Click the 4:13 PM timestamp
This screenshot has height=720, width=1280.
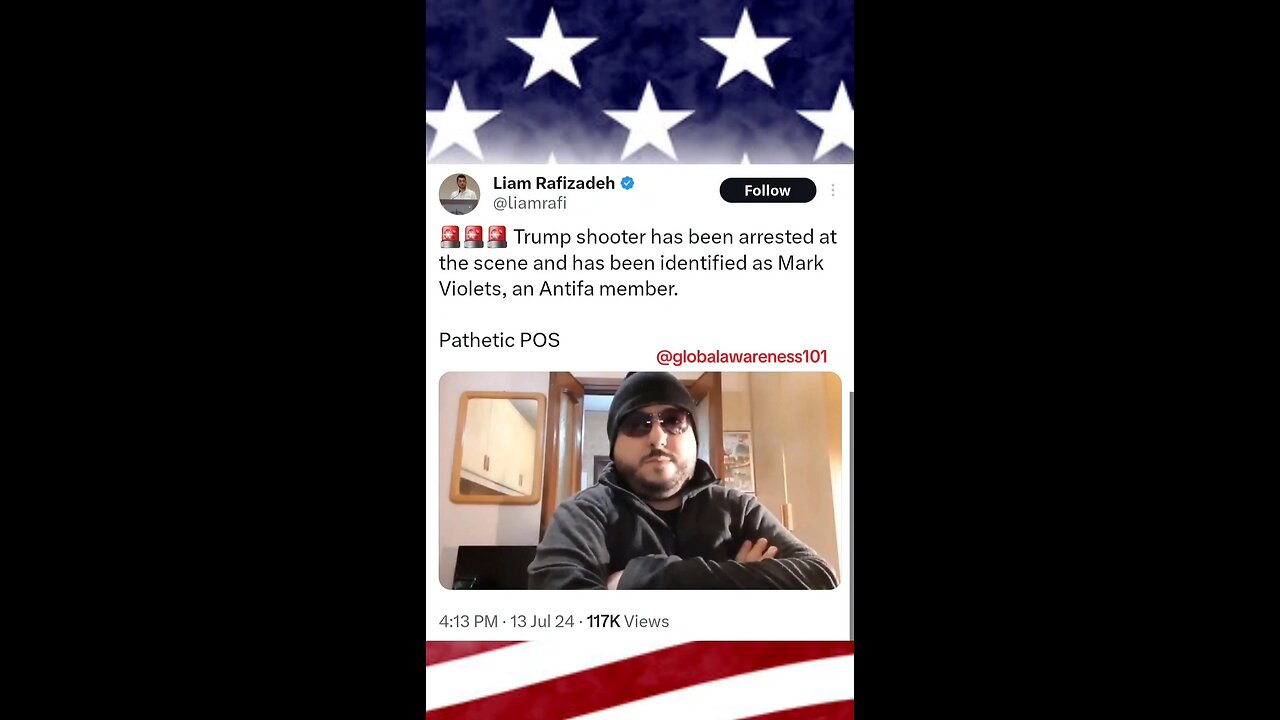[468, 621]
